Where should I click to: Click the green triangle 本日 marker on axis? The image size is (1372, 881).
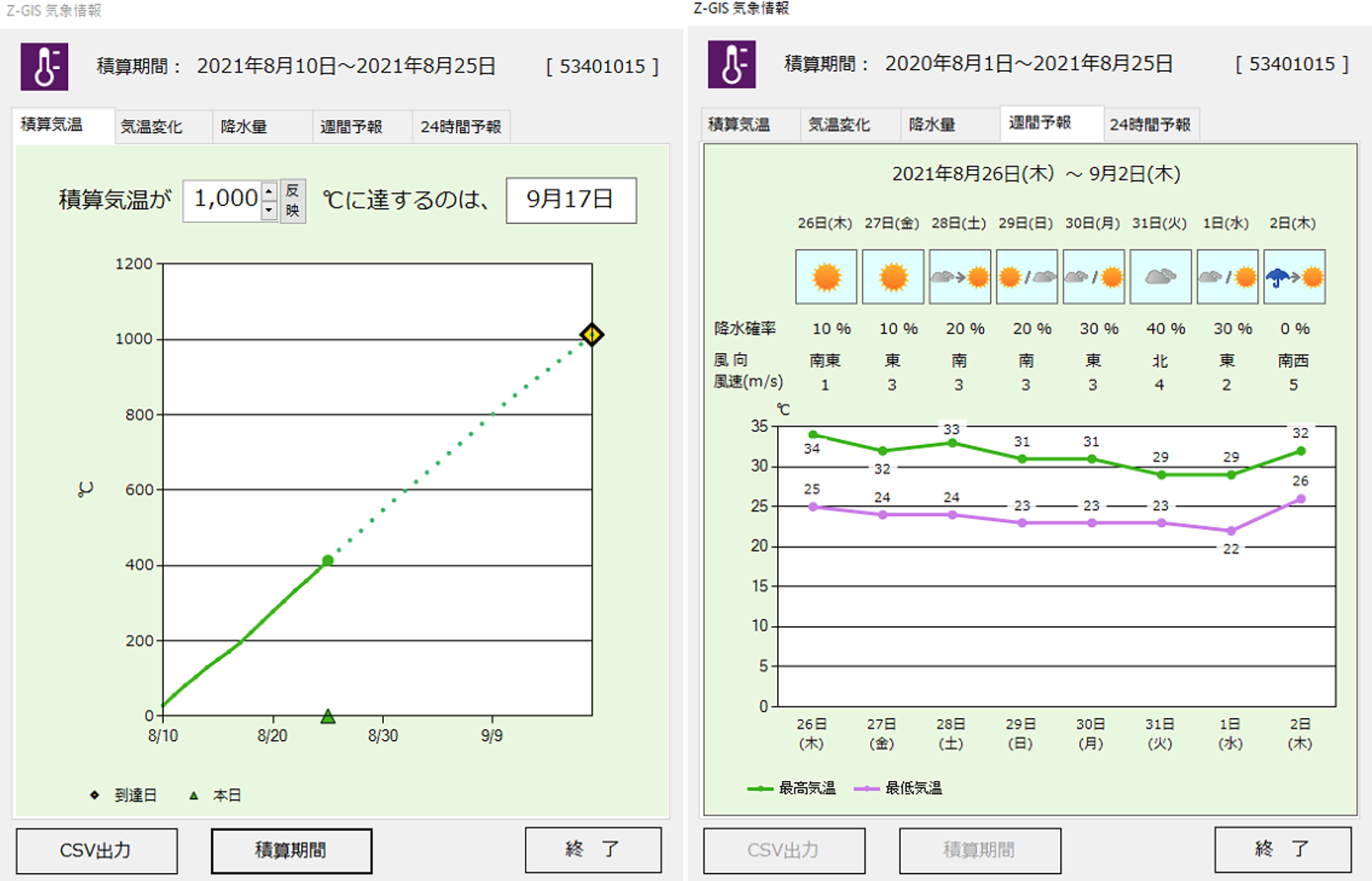[328, 716]
